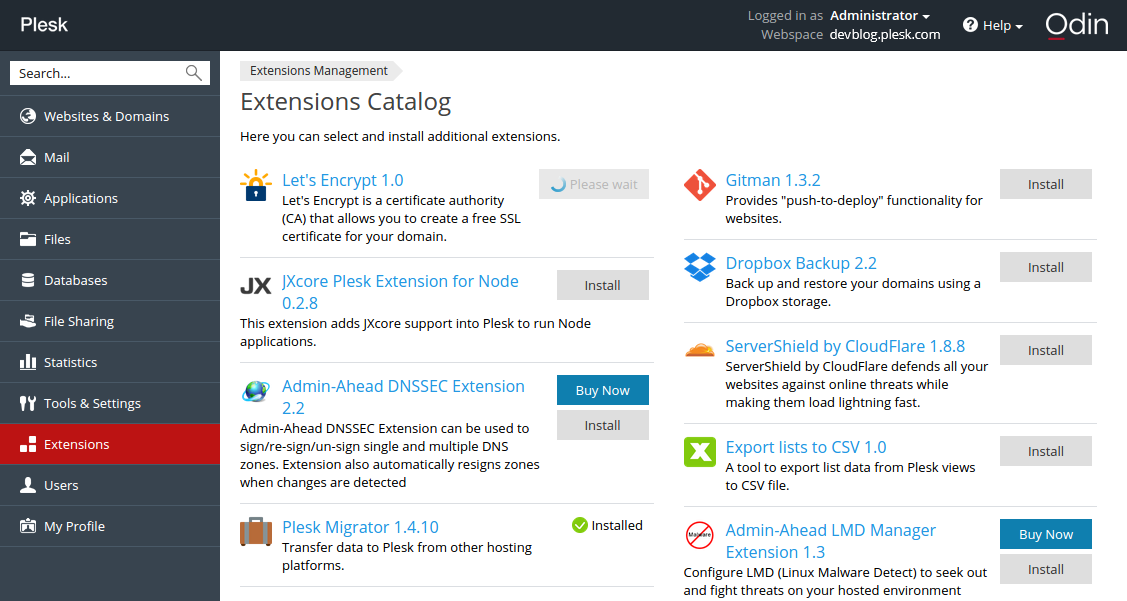This screenshot has height=601, width=1127.
Task: Click the Let's Encrypt padlock icon
Action: 256,185
